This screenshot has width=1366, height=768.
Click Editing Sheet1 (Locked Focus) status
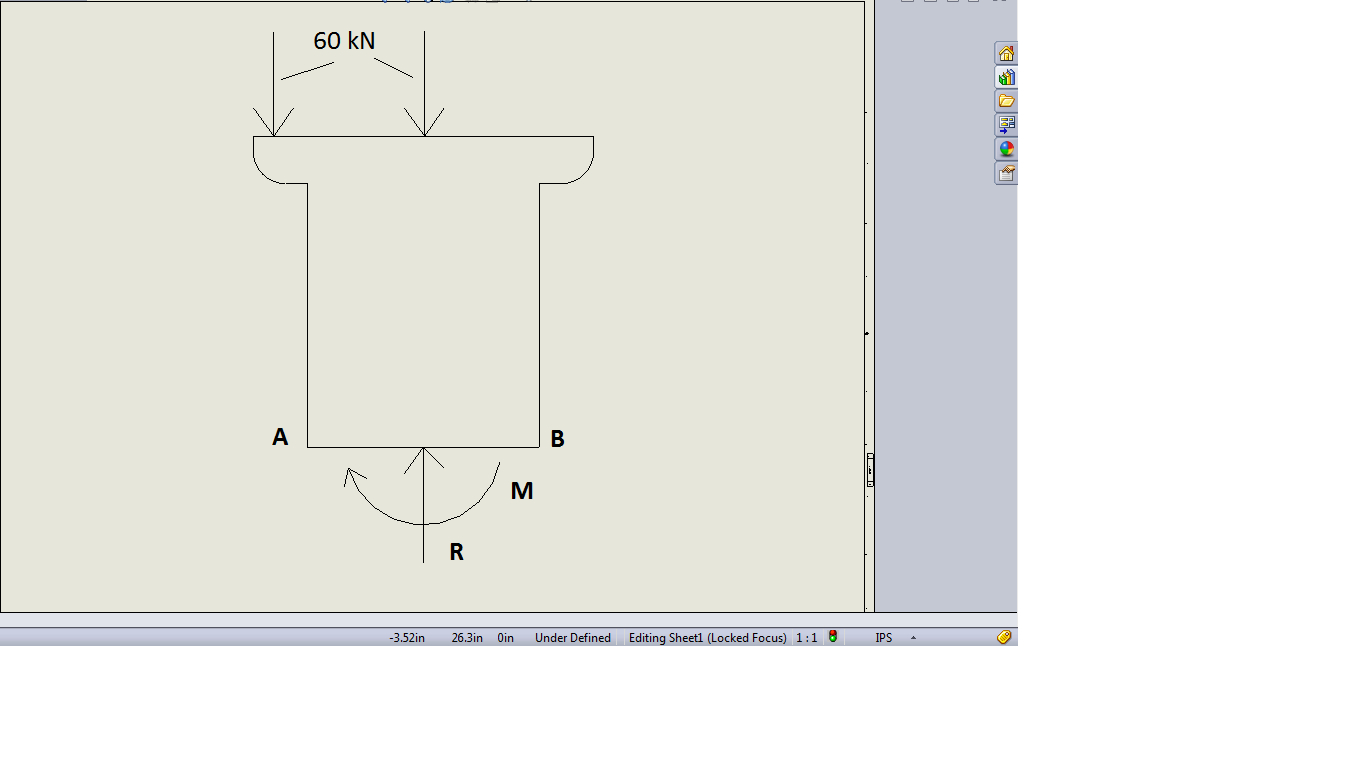pyautogui.click(x=708, y=638)
